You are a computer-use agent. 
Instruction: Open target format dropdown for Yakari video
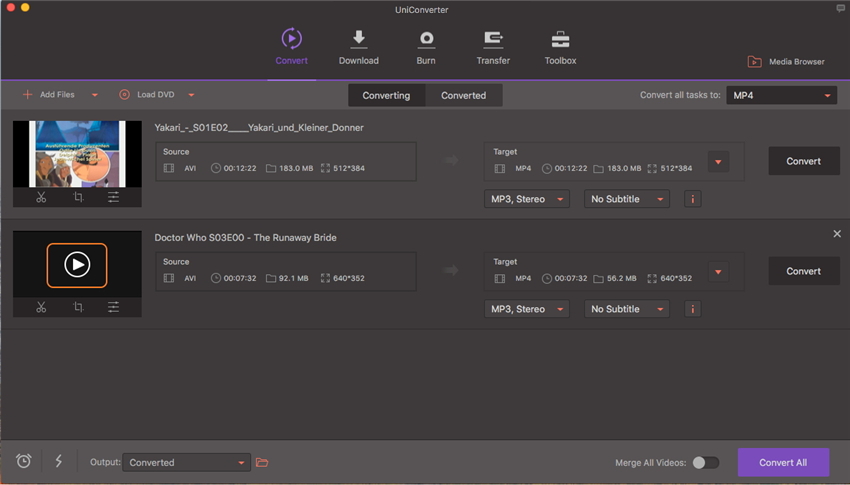[718, 161]
